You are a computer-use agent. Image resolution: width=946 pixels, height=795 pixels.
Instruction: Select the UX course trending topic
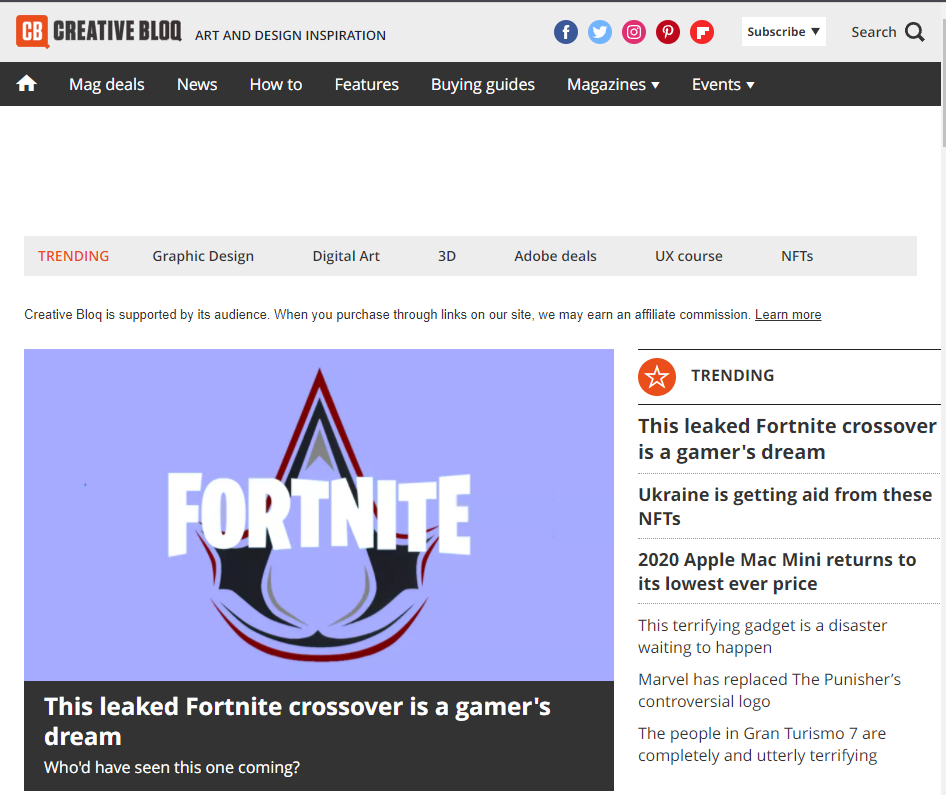[689, 256]
